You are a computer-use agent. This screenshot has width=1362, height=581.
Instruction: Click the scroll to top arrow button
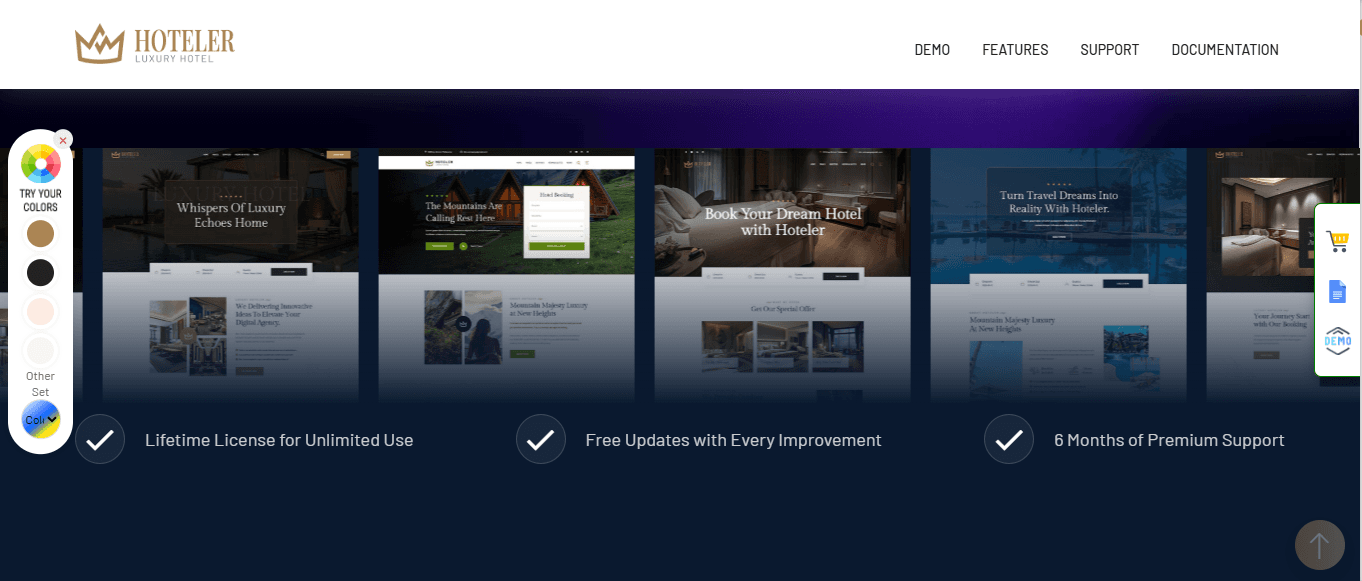pyautogui.click(x=1319, y=545)
